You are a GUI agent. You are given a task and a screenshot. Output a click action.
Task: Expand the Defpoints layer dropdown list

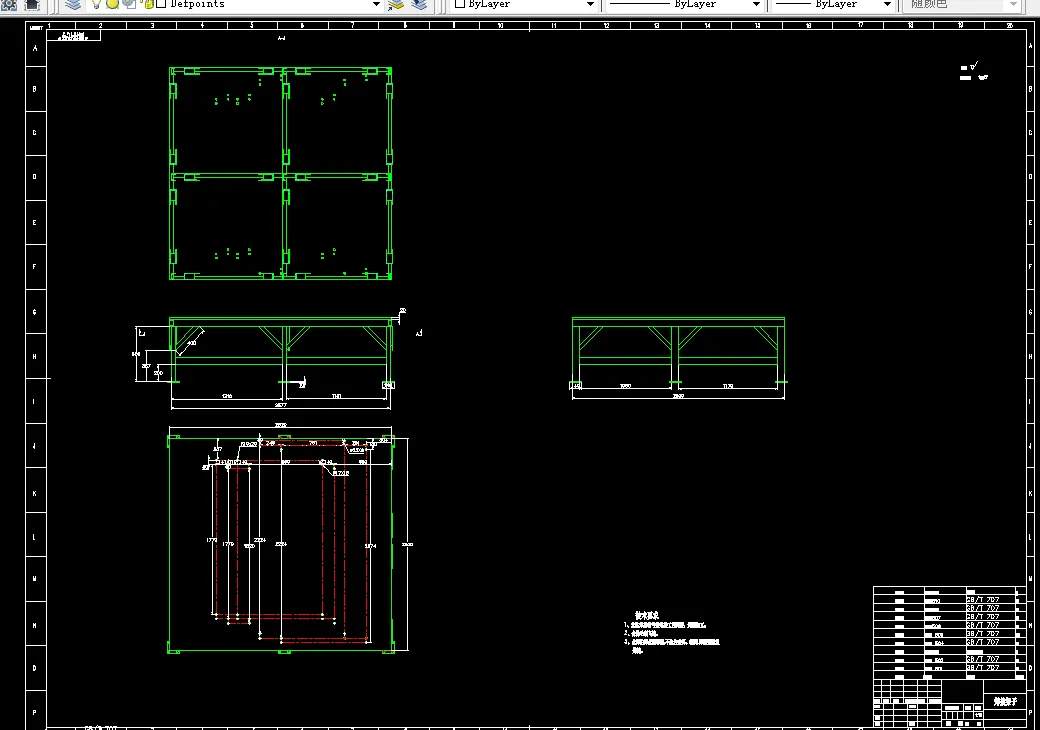376,4
